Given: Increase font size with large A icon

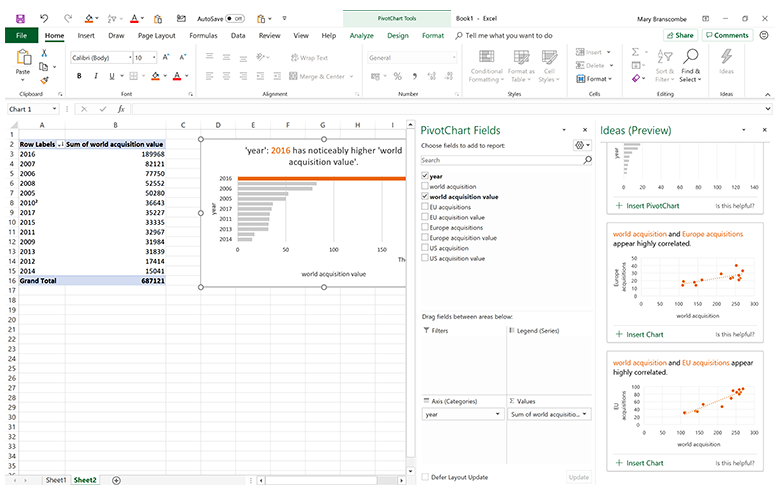Looking at the screenshot, I should coord(166,57).
